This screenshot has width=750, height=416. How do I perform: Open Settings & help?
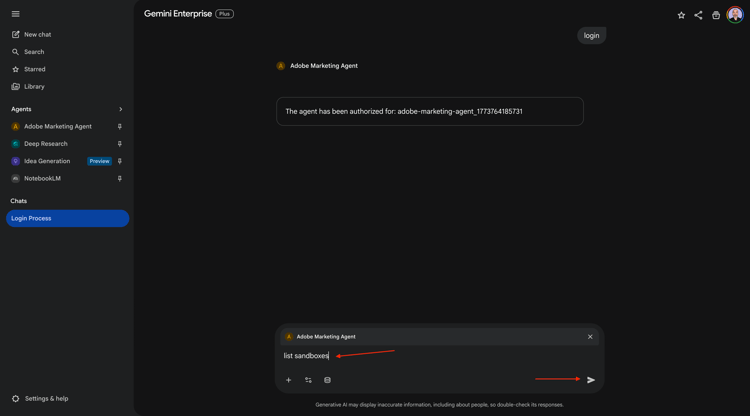(x=46, y=398)
